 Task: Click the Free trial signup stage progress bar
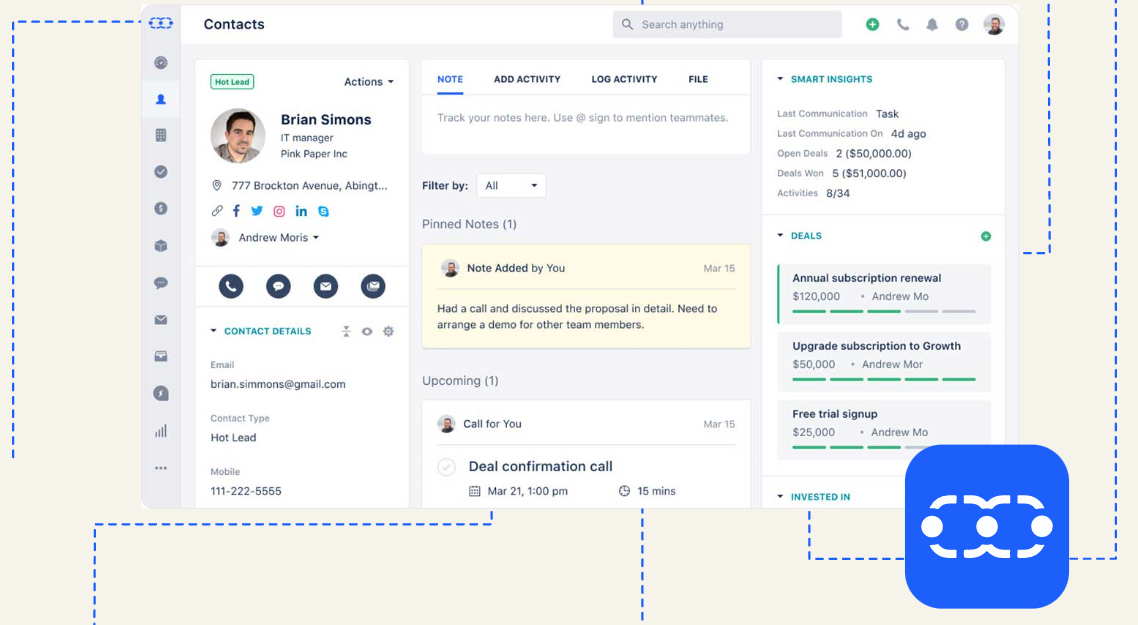pos(849,447)
